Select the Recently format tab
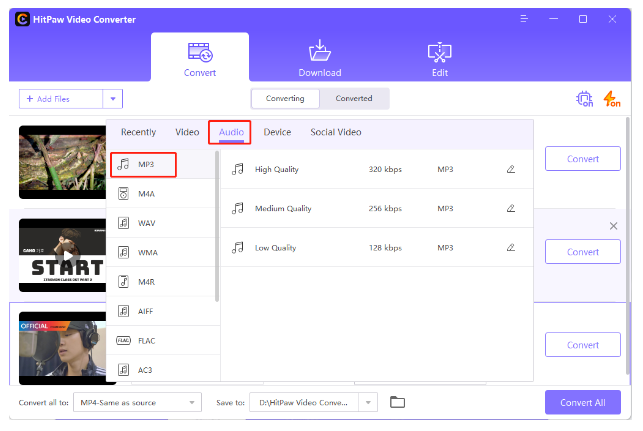 tap(138, 132)
